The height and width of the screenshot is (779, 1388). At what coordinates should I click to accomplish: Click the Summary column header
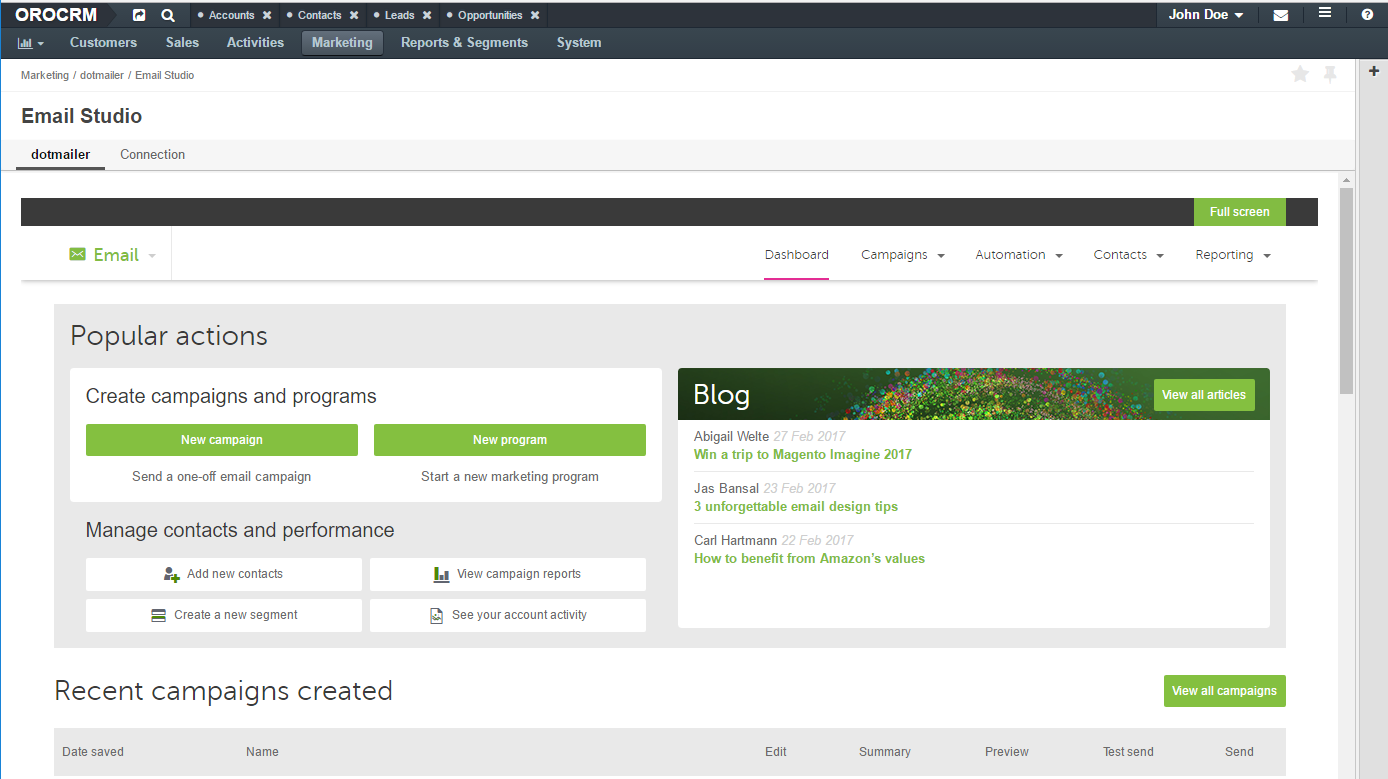(x=885, y=752)
